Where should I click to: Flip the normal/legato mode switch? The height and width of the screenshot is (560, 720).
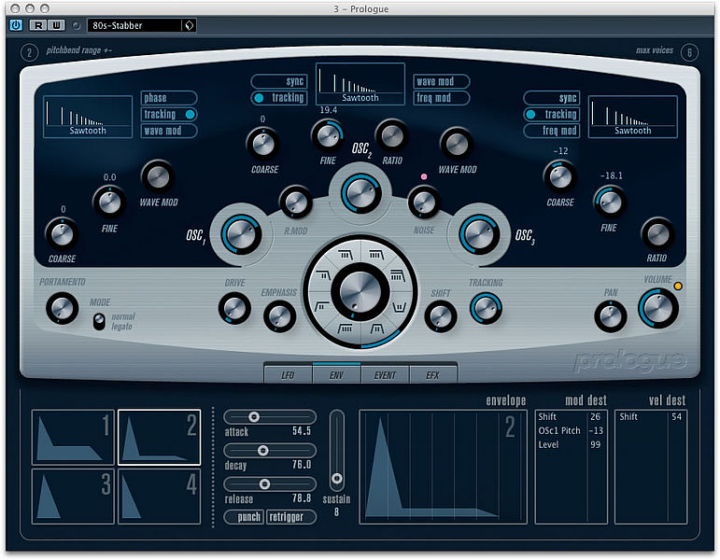click(x=99, y=321)
